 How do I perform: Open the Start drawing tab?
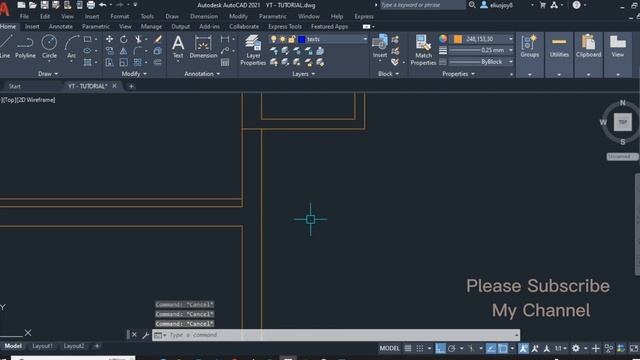tap(15, 86)
